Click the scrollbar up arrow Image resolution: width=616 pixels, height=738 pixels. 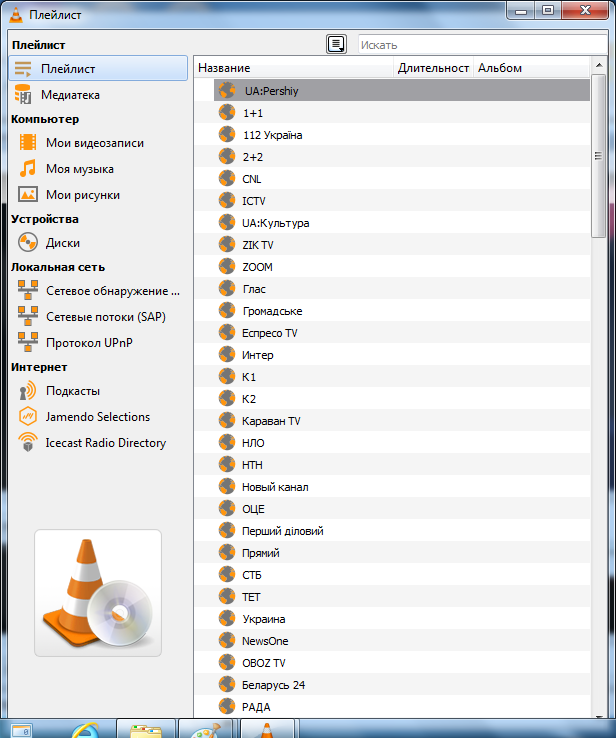(599, 65)
